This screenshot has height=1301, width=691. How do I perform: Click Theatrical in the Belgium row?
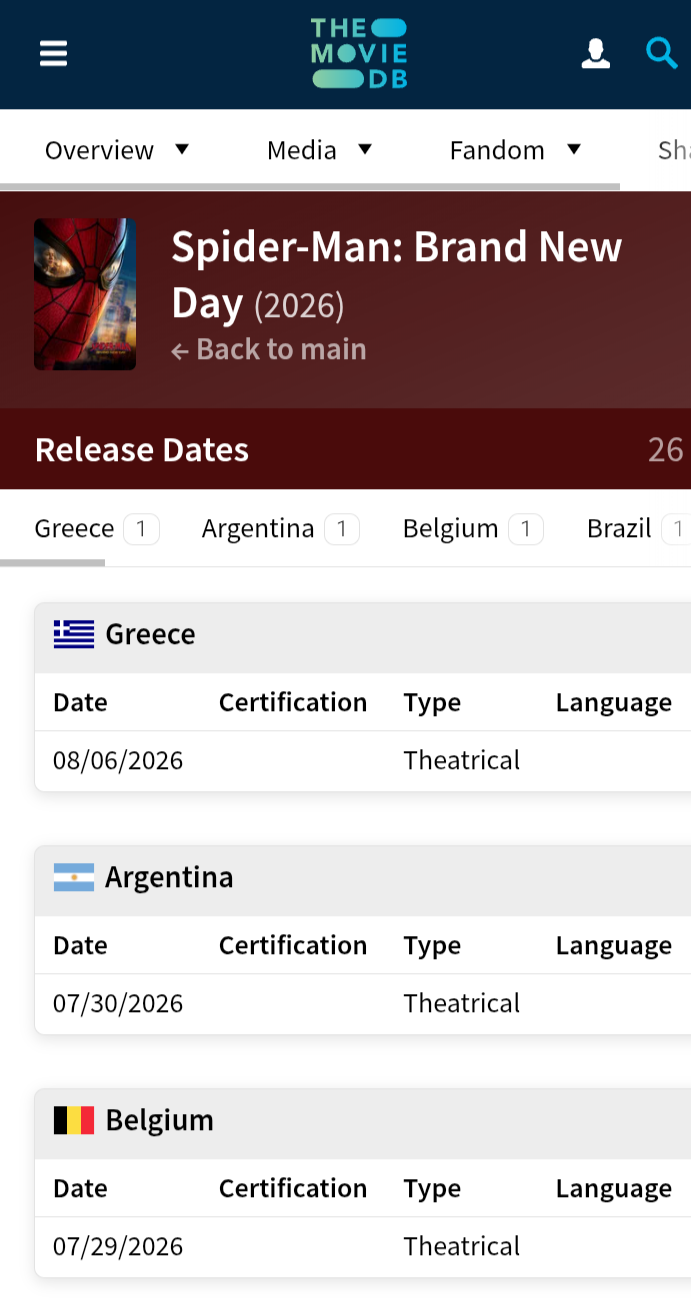point(462,1246)
